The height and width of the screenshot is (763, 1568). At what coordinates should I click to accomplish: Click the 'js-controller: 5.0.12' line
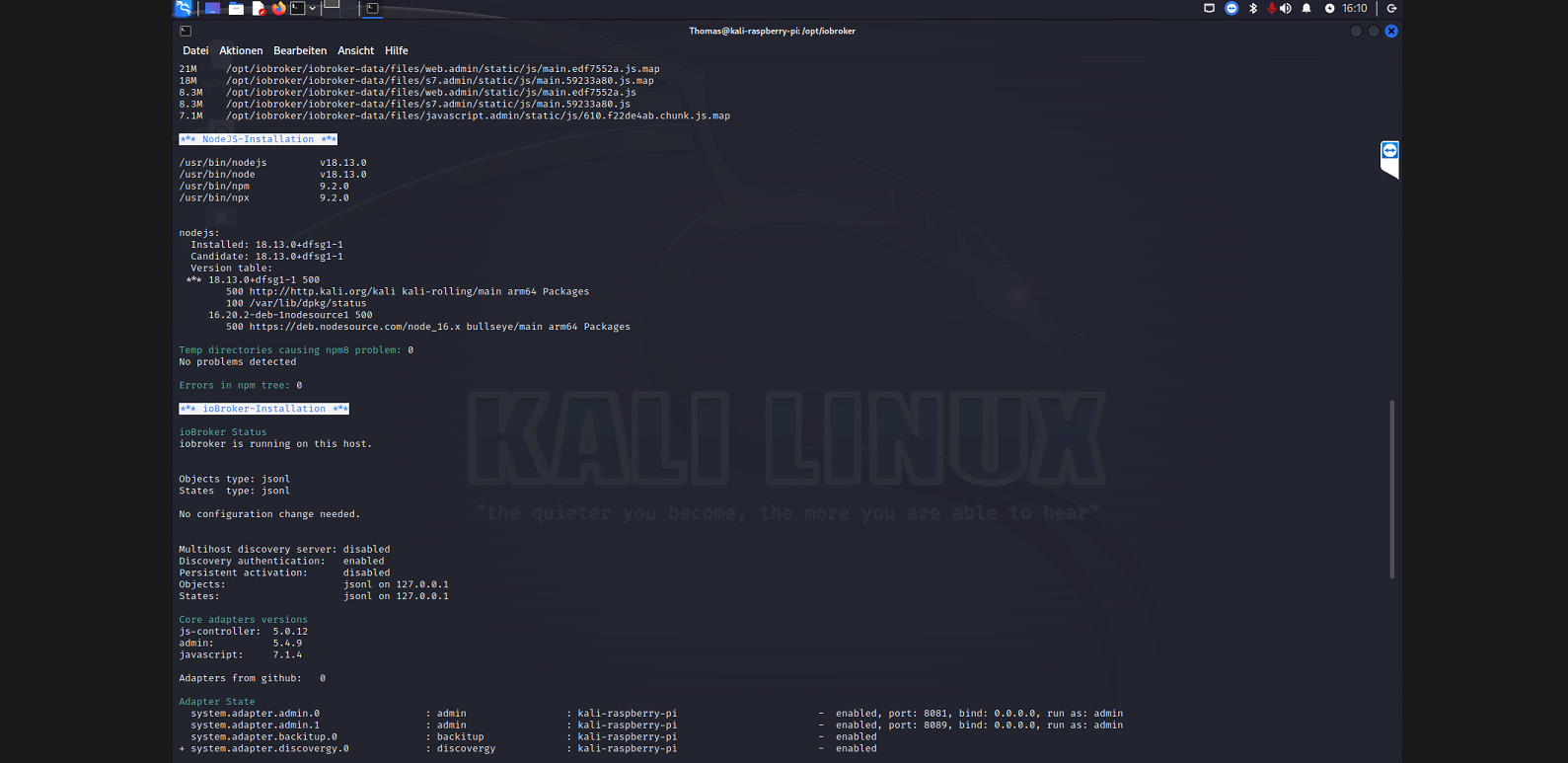[243, 632]
